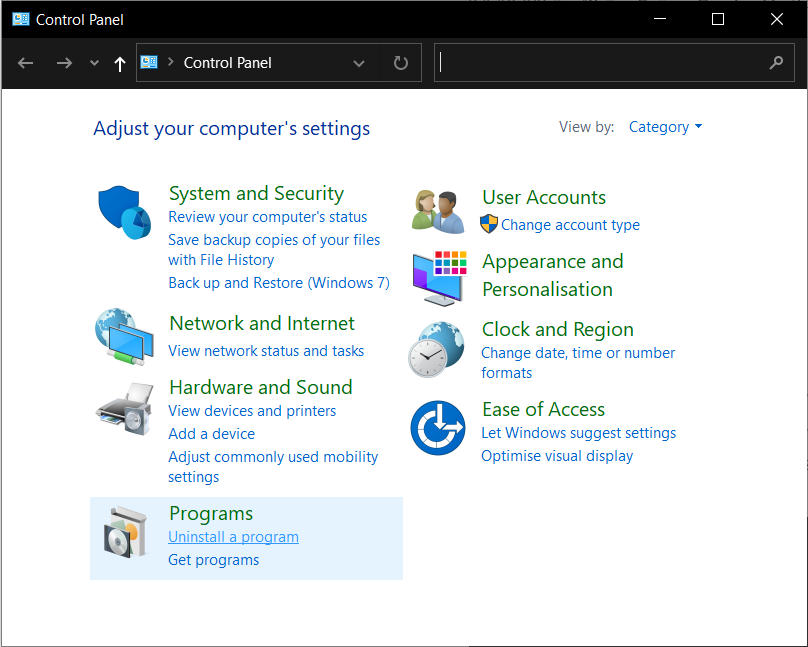Minimize the Control Panel window
The height and width of the screenshot is (647, 808).
[660, 19]
